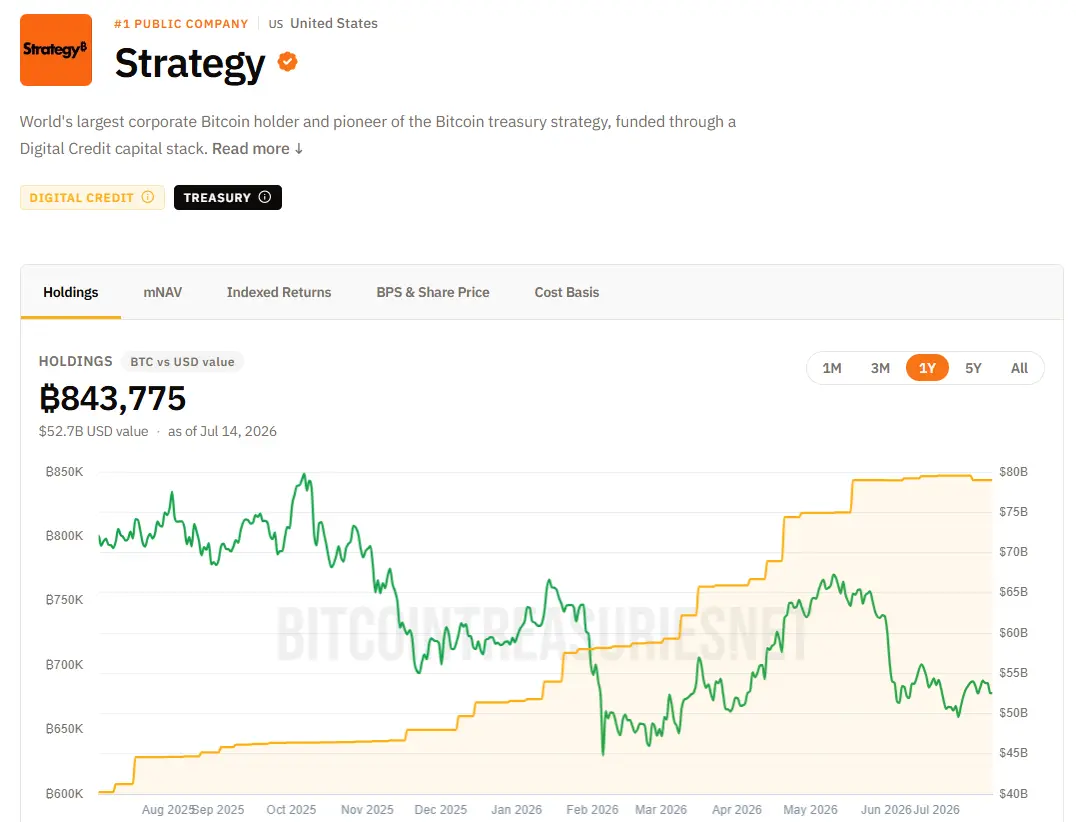Click the #1 Public Company link

(181, 24)
